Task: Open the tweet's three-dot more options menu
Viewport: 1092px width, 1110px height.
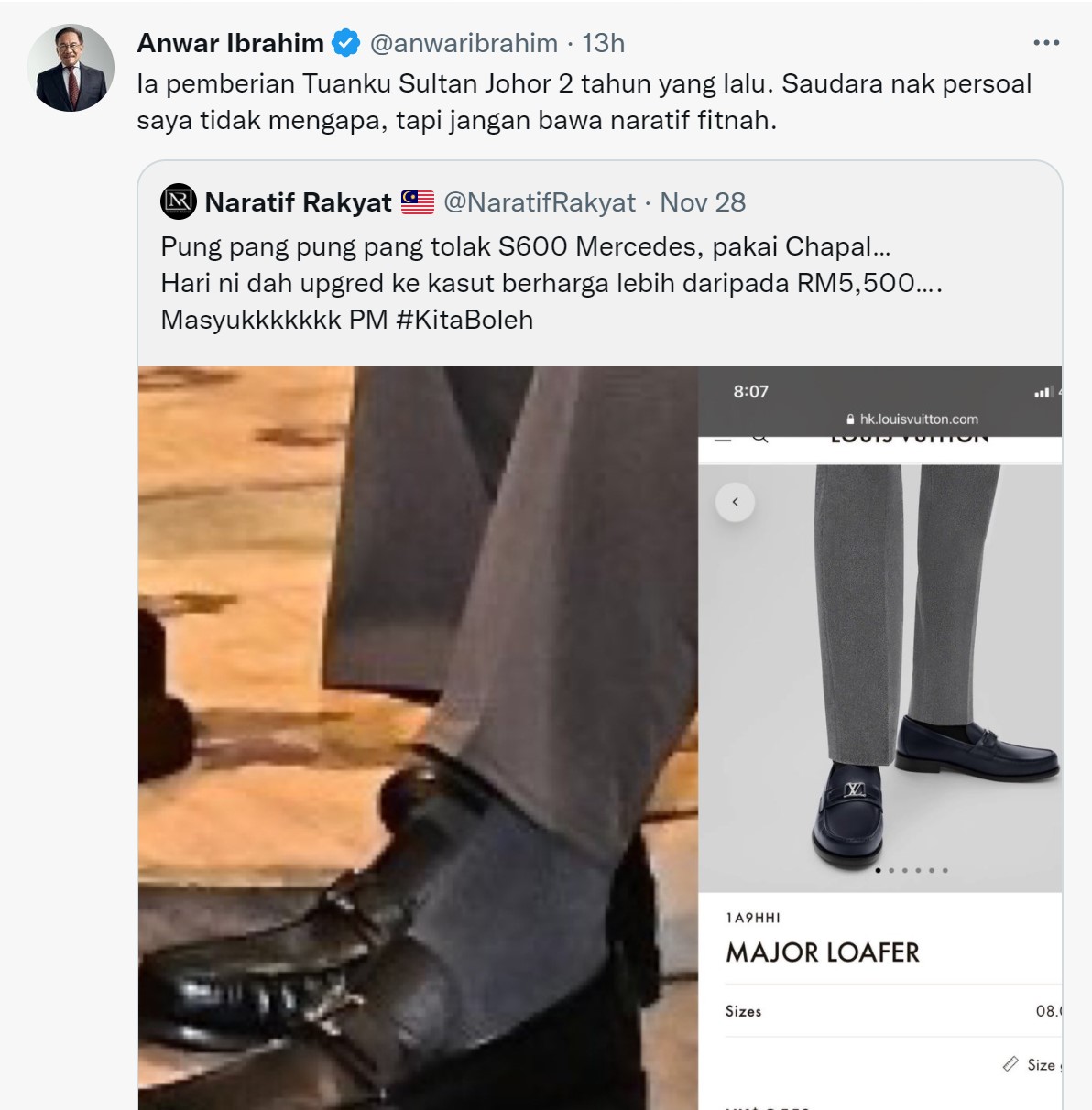Action: tap(1045, 43)
